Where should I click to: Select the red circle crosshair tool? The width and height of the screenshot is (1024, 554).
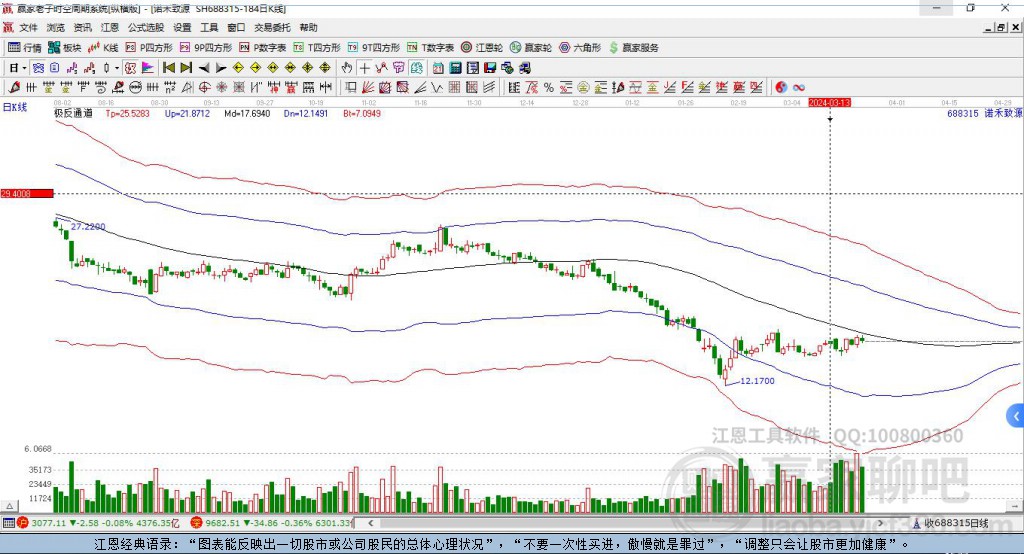pos(204,88)
